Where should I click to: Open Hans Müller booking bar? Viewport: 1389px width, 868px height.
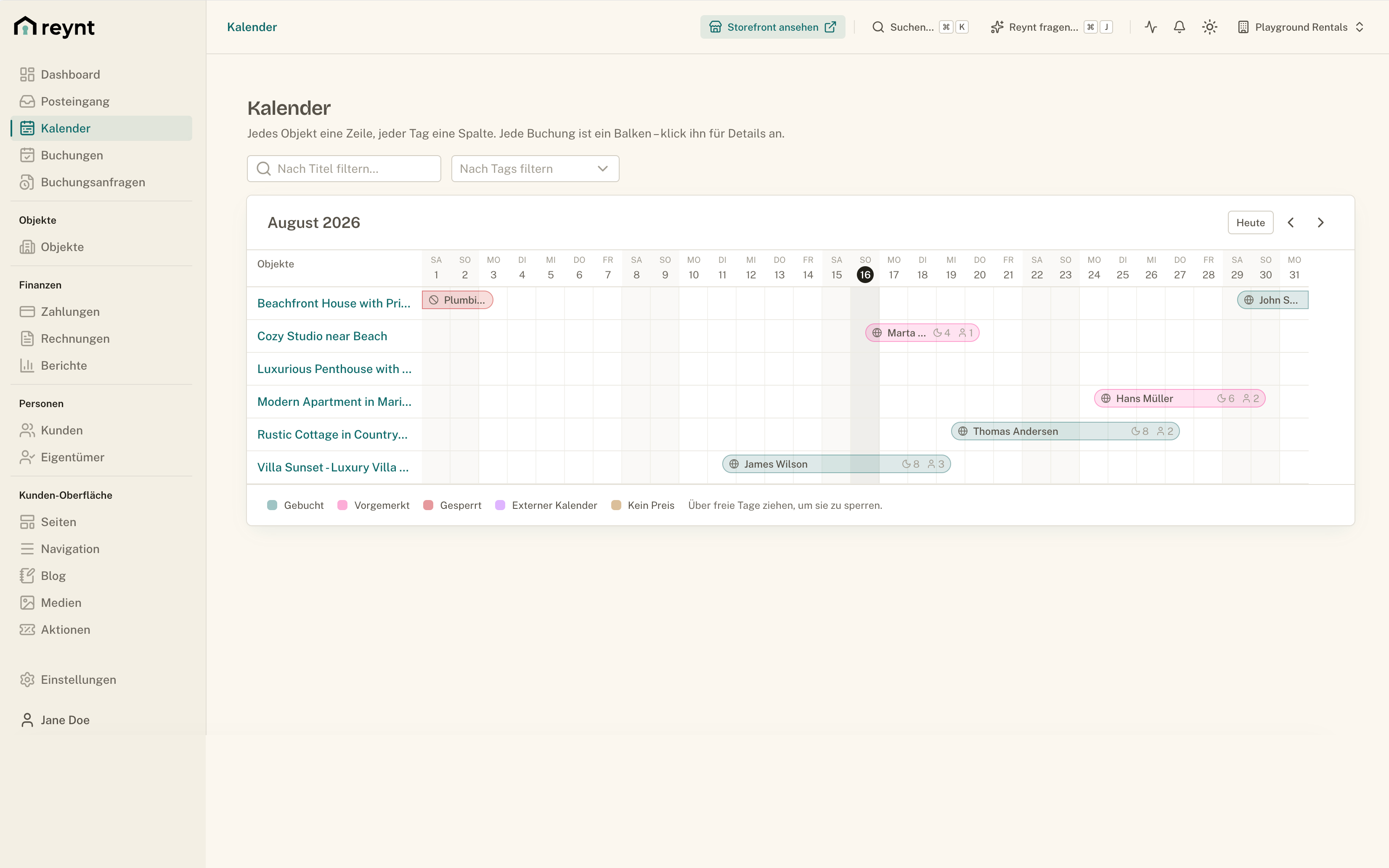tap(1180, 398)
